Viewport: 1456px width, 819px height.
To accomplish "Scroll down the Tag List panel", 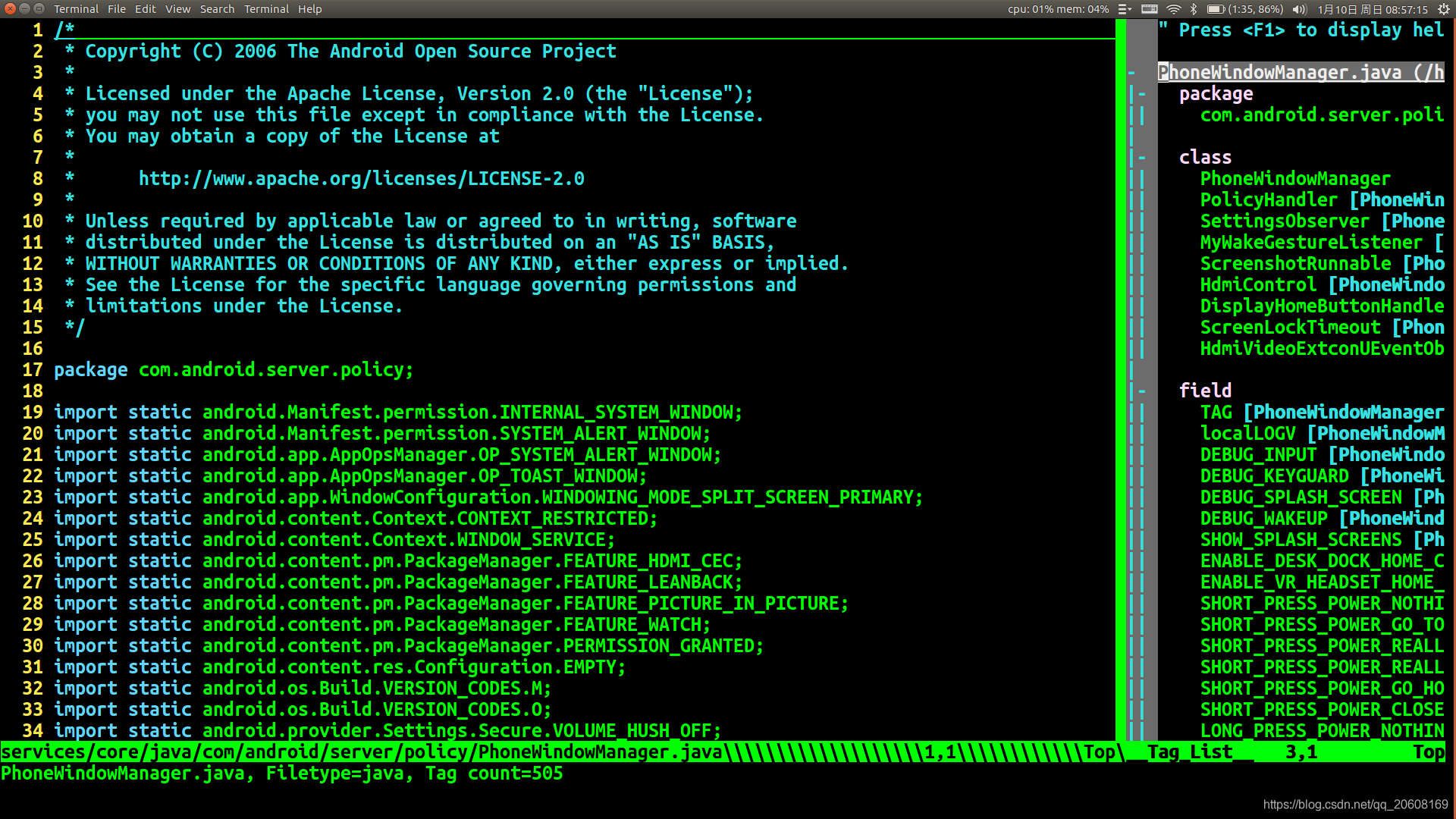I will (1300, 730).
